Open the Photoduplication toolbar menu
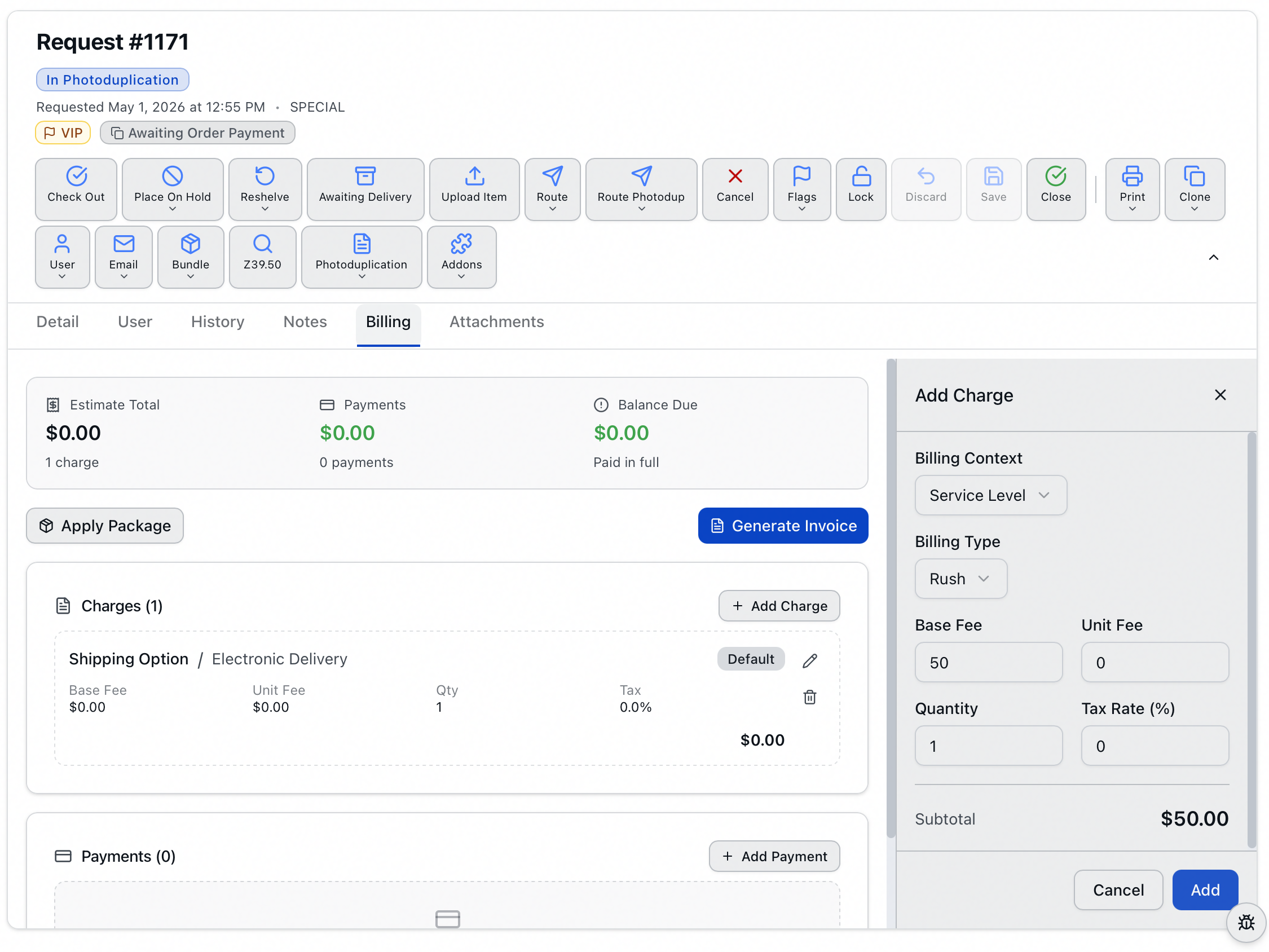Screen dimensions: 1269x952 click(361, 257)
